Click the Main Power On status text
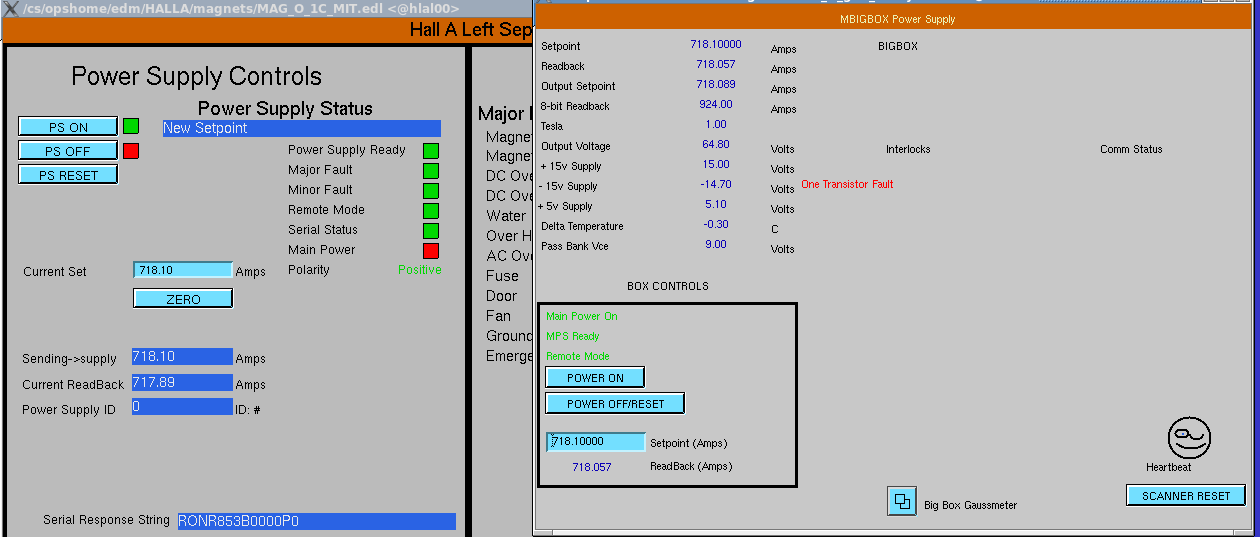This screenshot has width=1260, height=537. [582, 316]
